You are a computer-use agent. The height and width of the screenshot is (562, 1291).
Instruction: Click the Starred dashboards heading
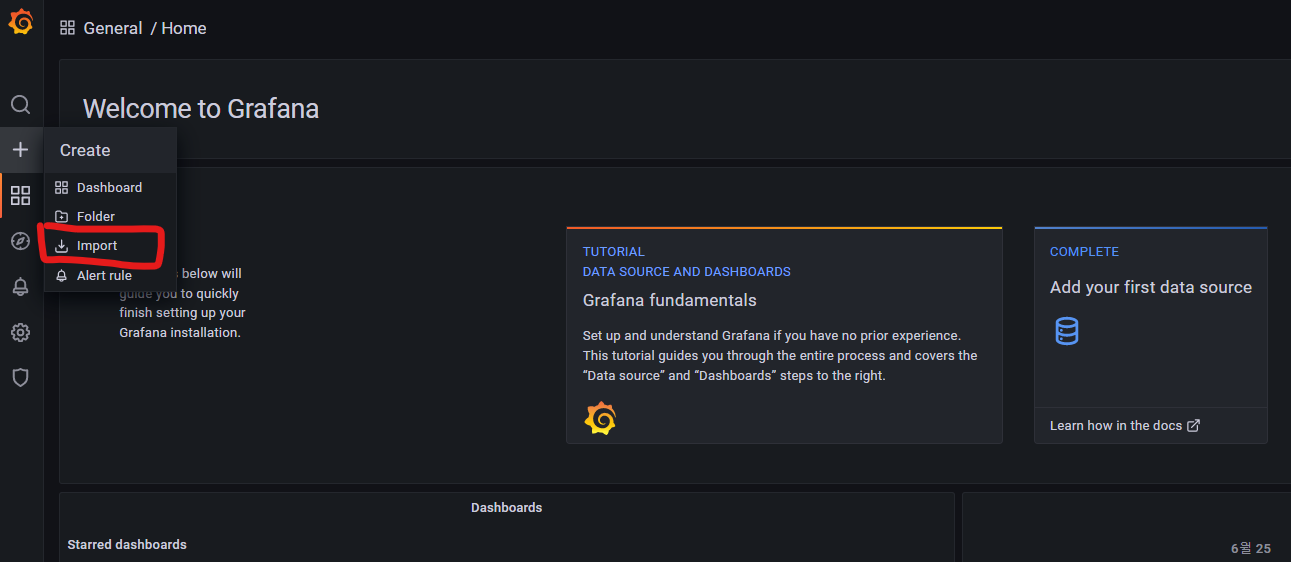[x=127, y=545]
